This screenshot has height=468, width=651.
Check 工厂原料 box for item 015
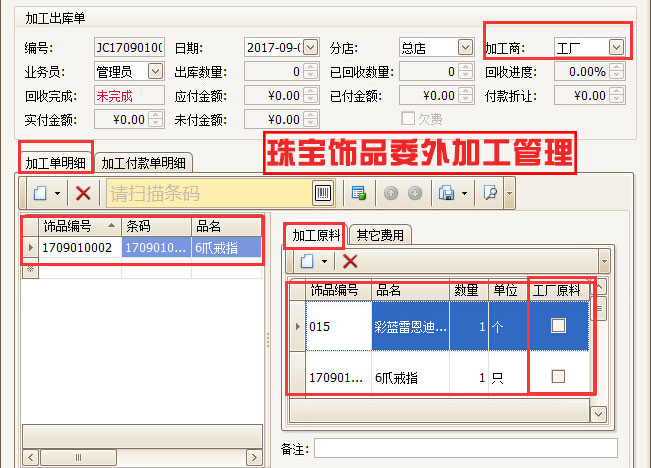(559, 325)
